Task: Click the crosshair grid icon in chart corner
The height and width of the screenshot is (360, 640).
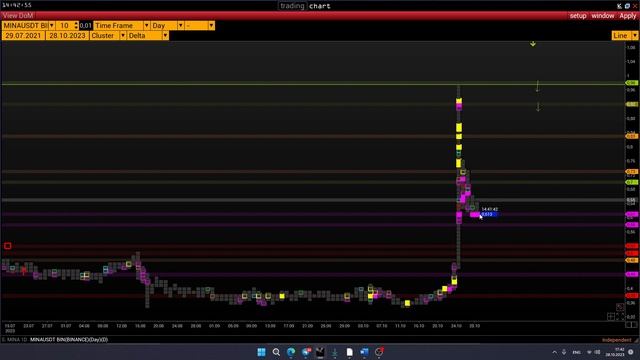Action: [x=611, y=316]
